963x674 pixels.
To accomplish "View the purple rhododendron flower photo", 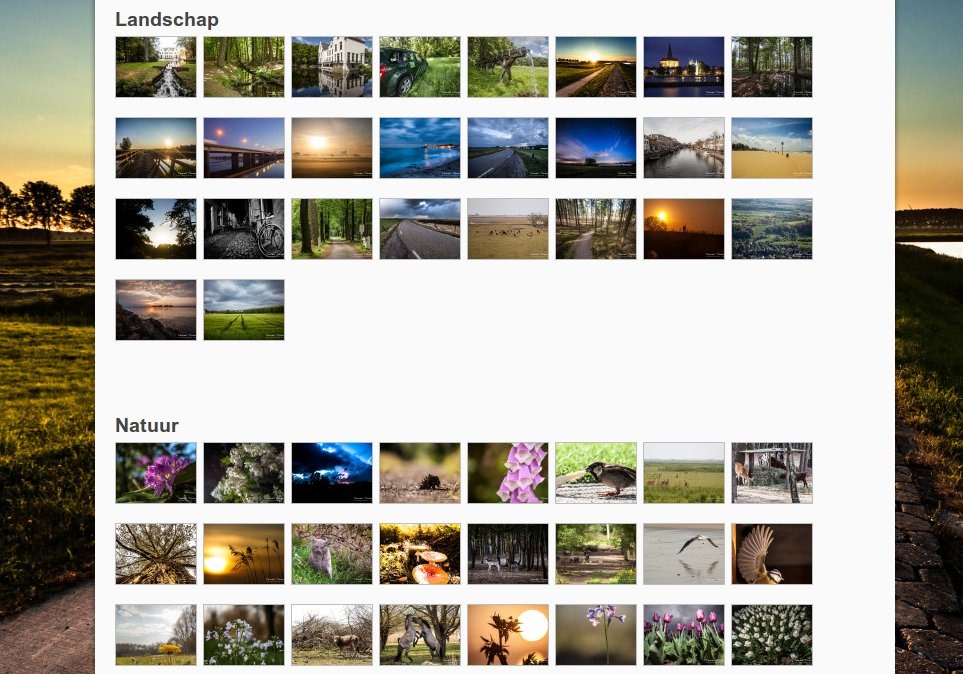I will 156,473.
